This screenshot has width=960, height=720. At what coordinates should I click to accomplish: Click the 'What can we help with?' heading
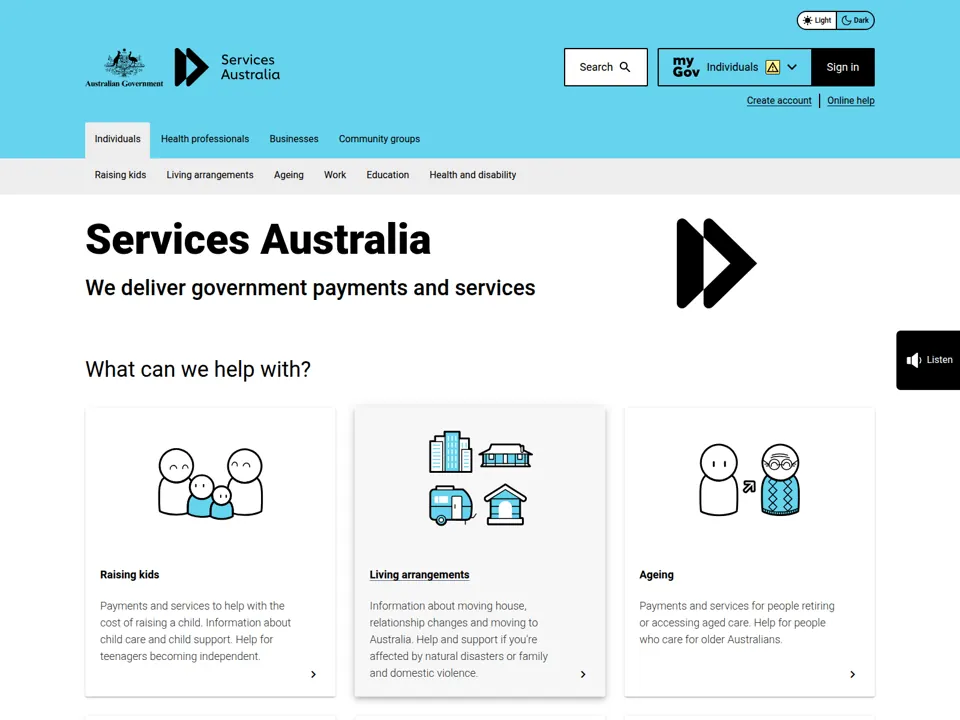198,369
